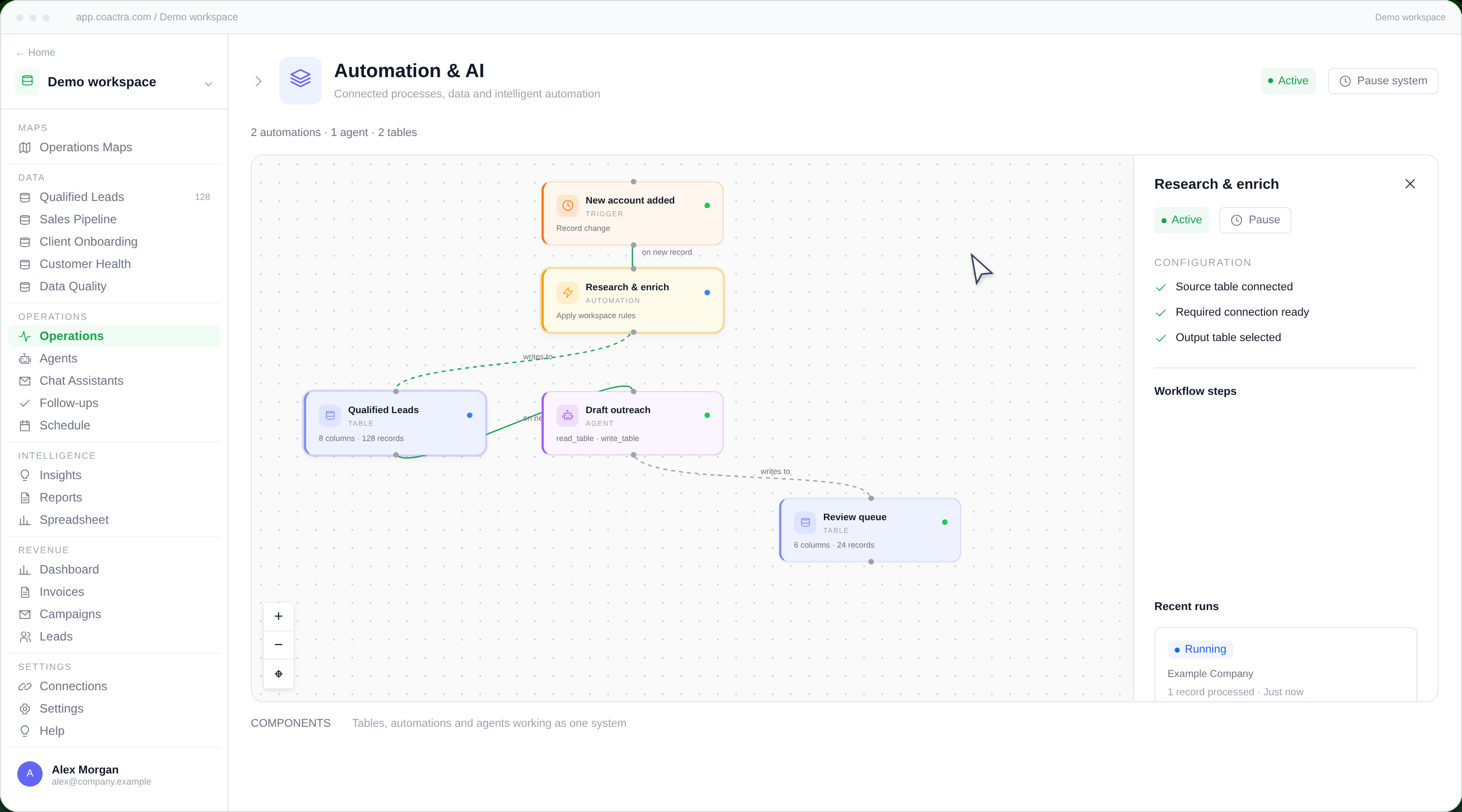Image resolution: width=1462 pixels, height=812 pixels.
Task: Click the Automation & AI layers icon
Action: [300, 80]
